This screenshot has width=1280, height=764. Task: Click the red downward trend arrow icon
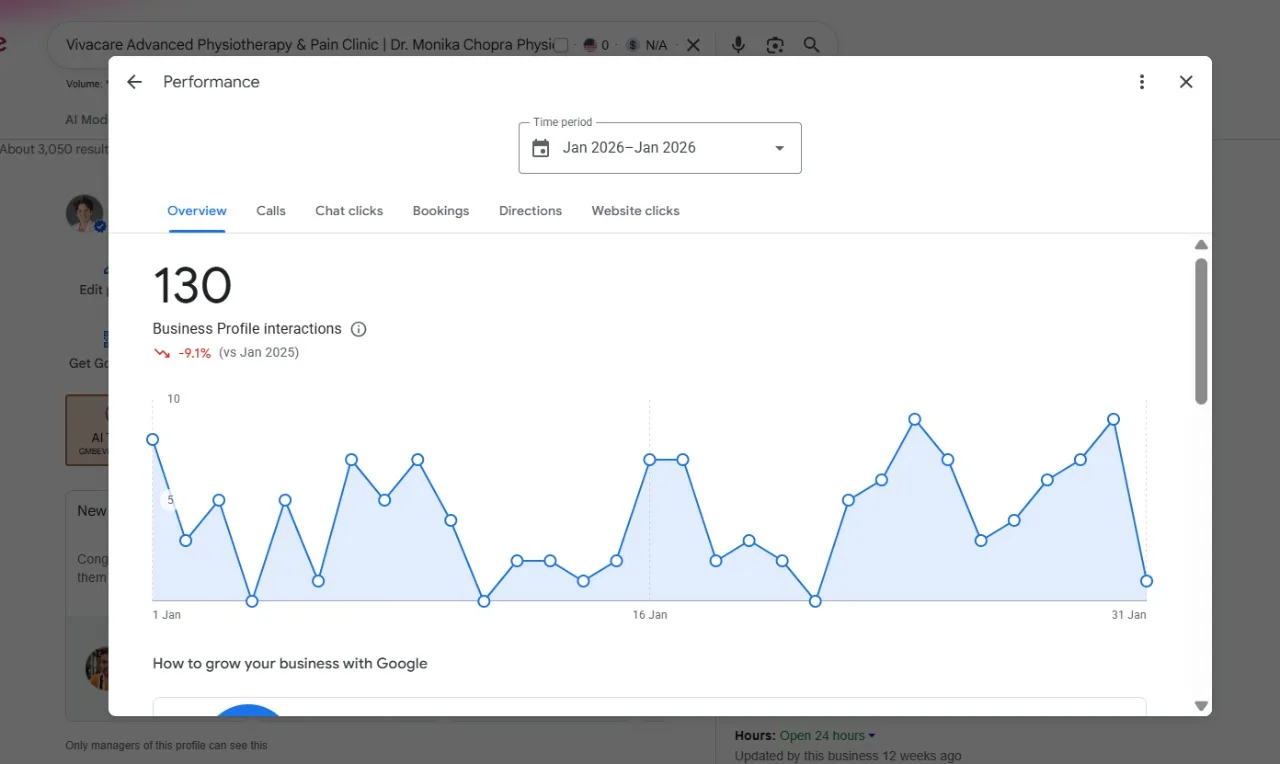(x=162, y=353)
